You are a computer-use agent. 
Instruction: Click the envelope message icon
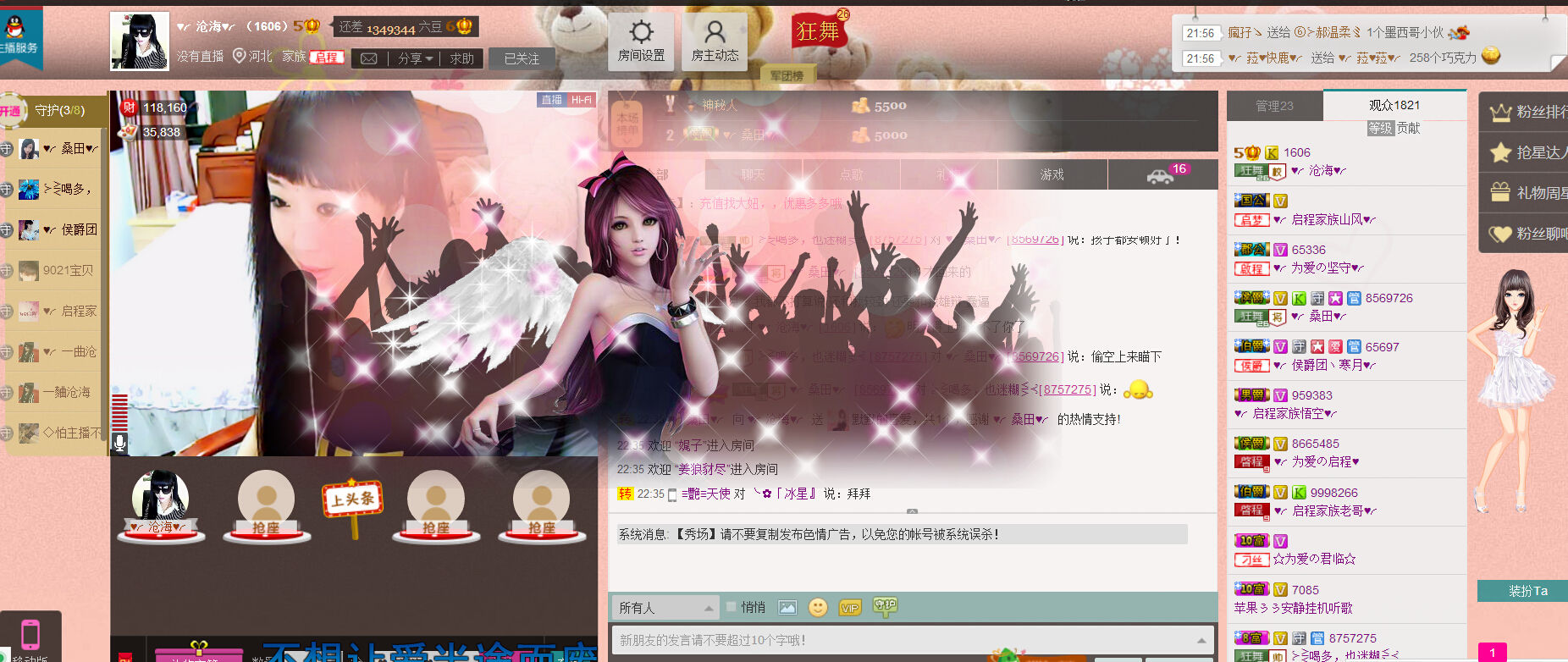[x=369, y=58]
